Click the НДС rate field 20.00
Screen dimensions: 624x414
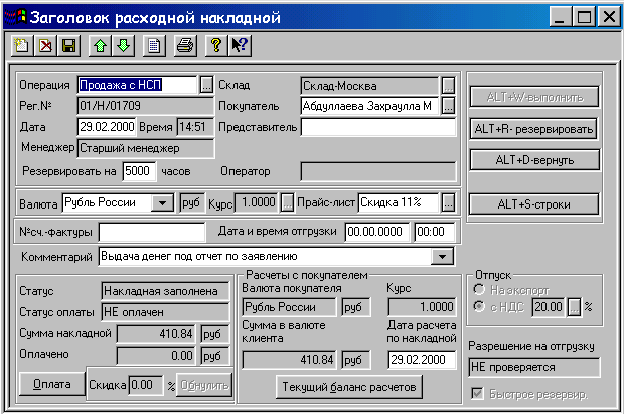[548, 307]
